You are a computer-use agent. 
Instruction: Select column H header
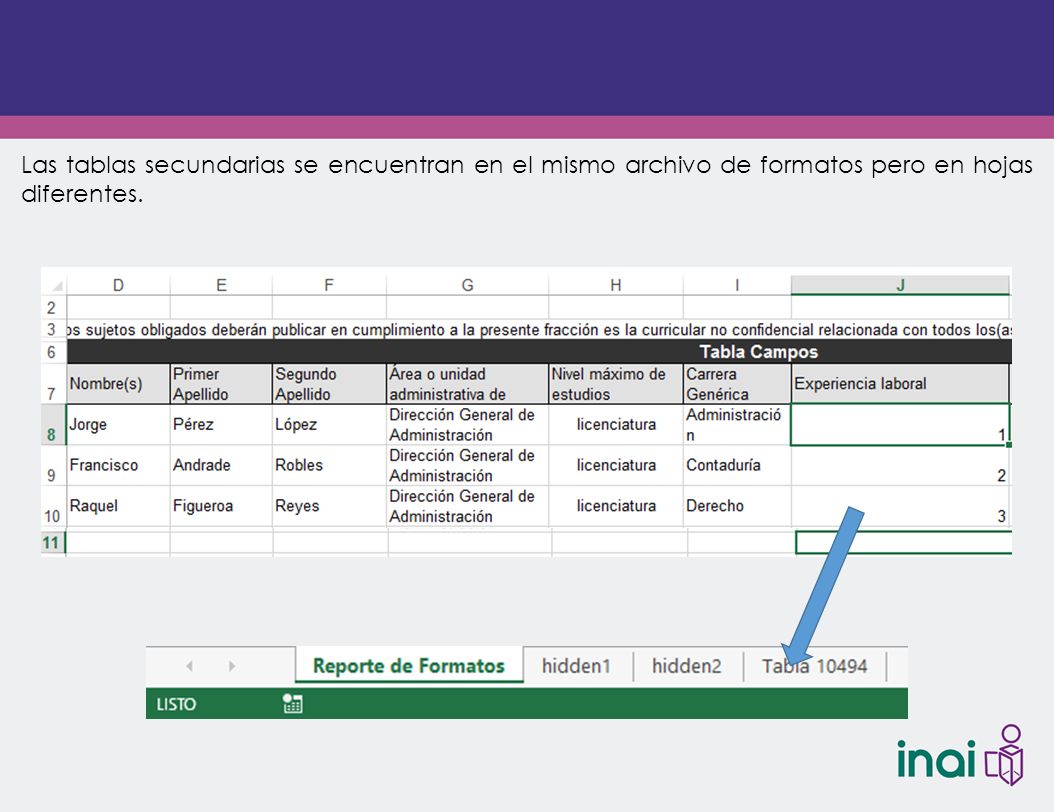tap(616, 285)
